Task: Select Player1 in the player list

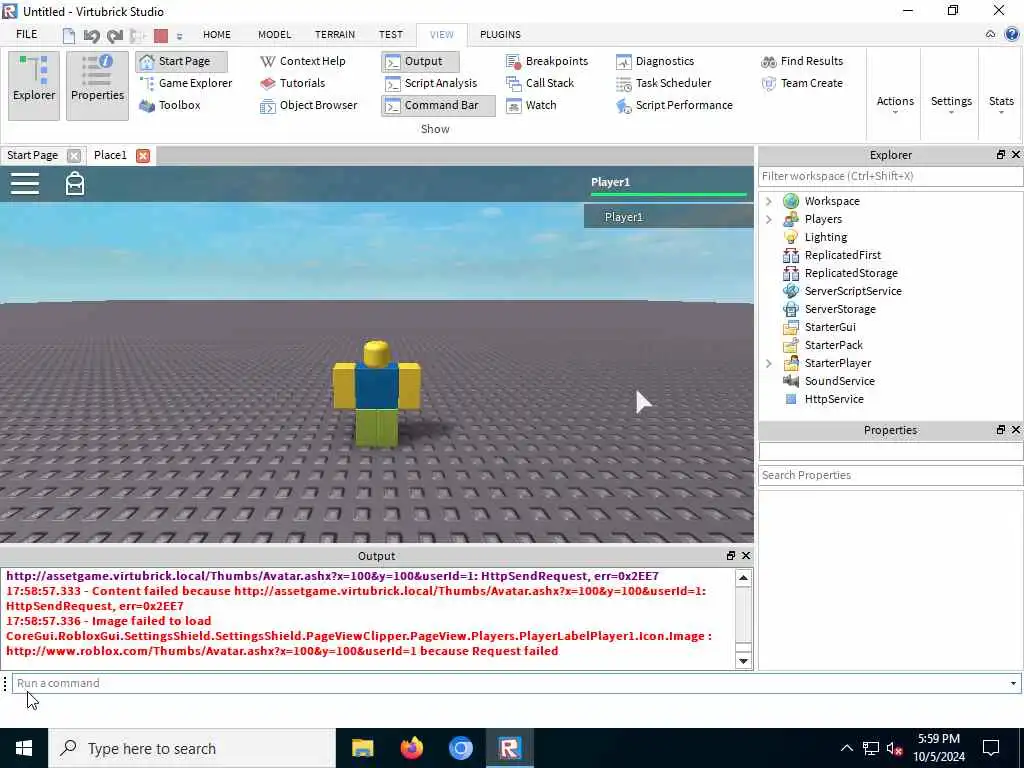Action: coord(668,217)
